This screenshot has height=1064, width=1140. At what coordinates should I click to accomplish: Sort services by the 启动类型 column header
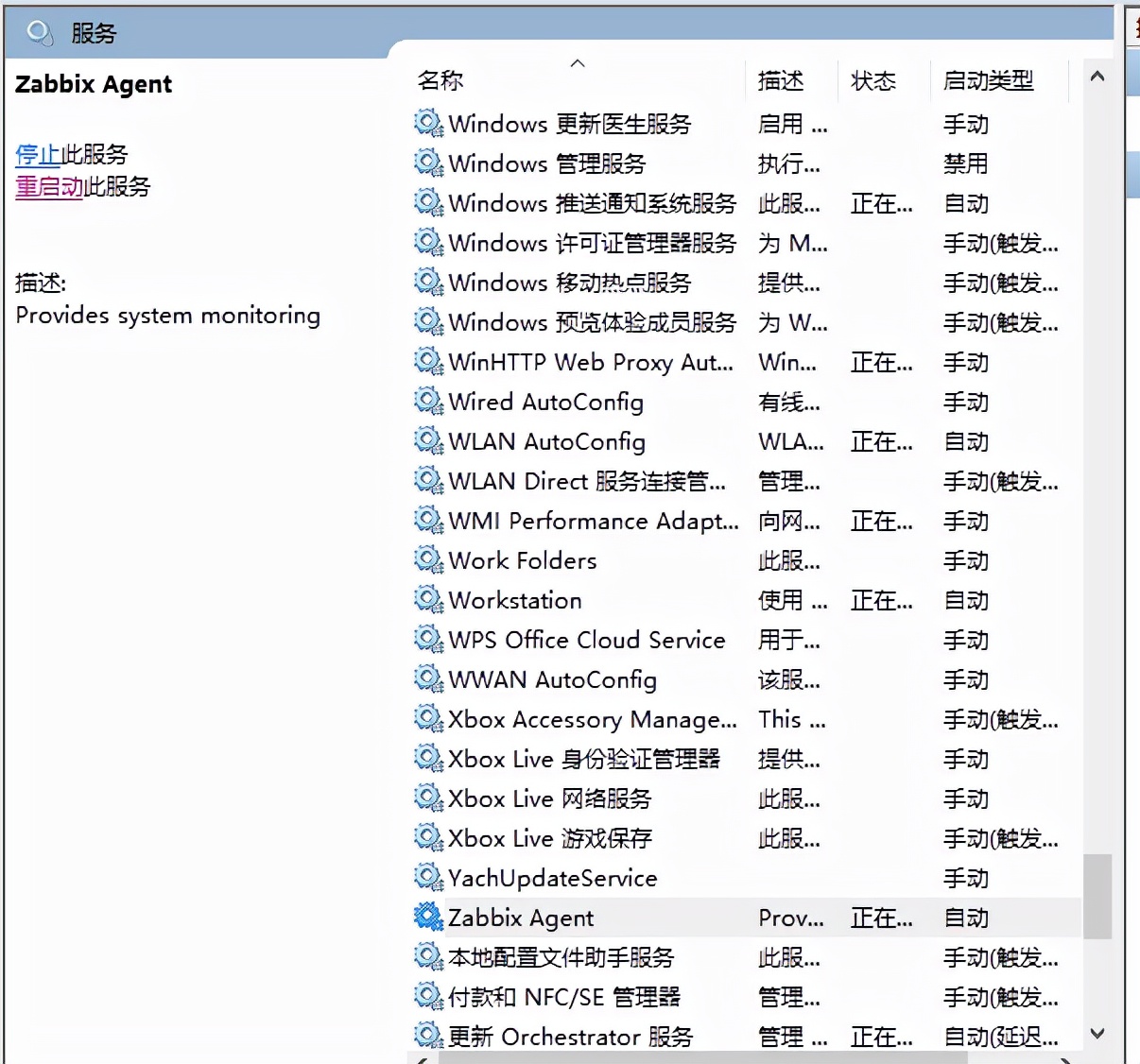pos(989,80)
